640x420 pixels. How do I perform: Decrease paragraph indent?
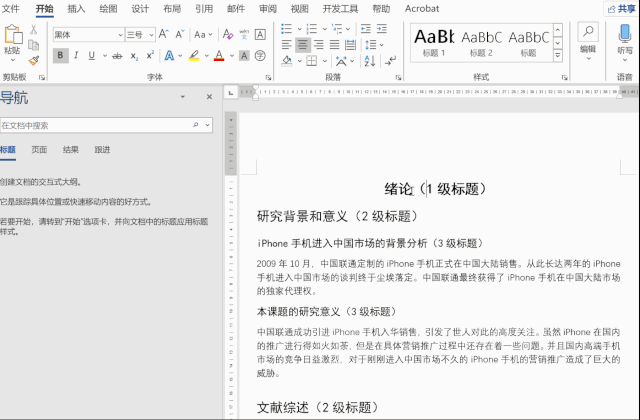366,29
